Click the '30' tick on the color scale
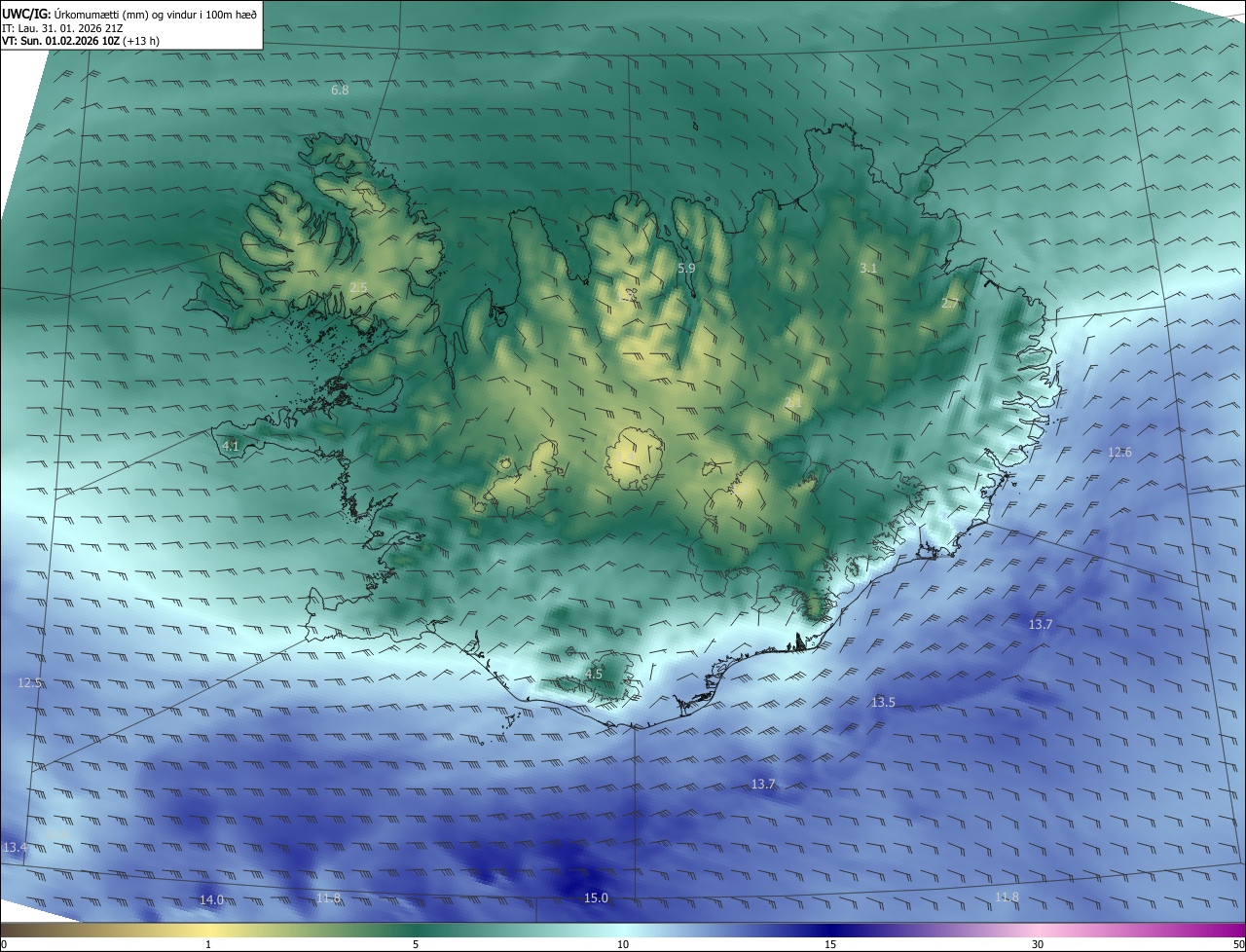 tap(1038, 944)
